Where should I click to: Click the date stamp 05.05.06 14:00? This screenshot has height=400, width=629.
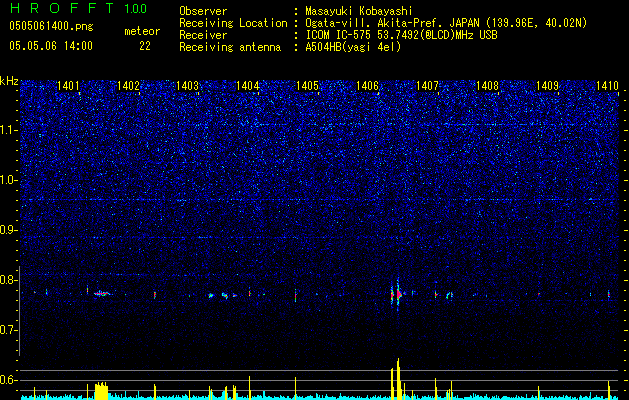tap(51, 46)
